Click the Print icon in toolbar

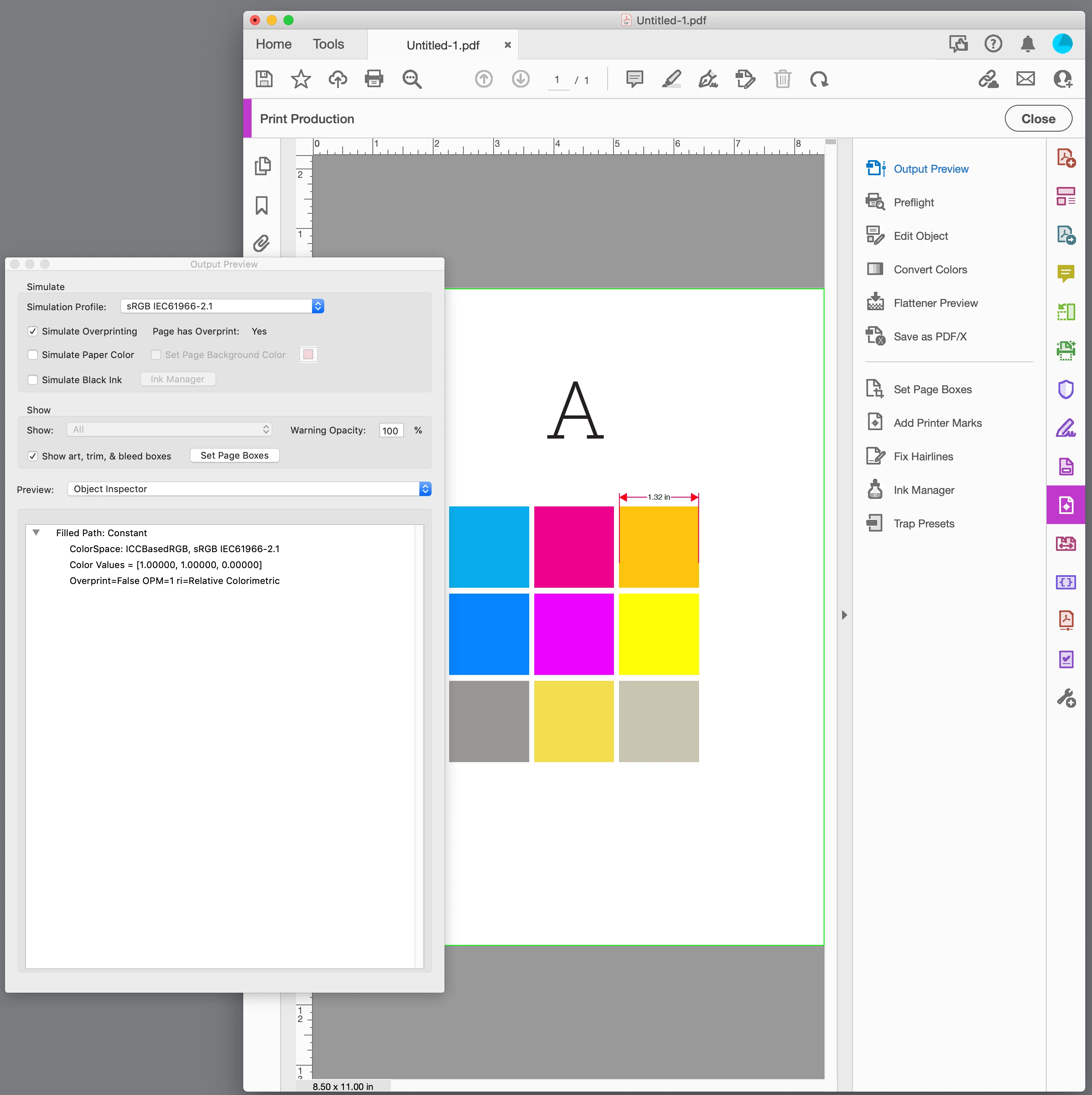pos(374,79)
